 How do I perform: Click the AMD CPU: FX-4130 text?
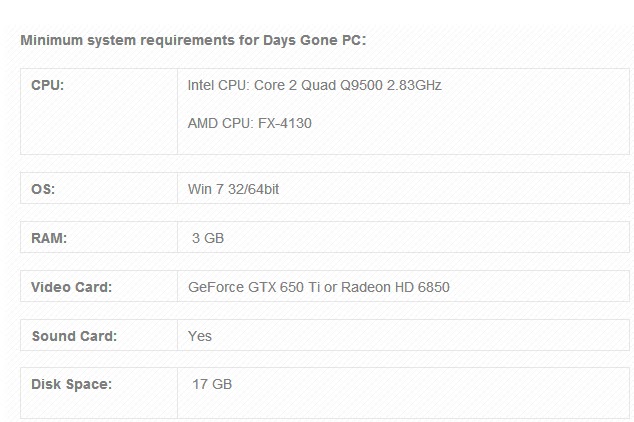pyautogui.click(x=249, y=123)
